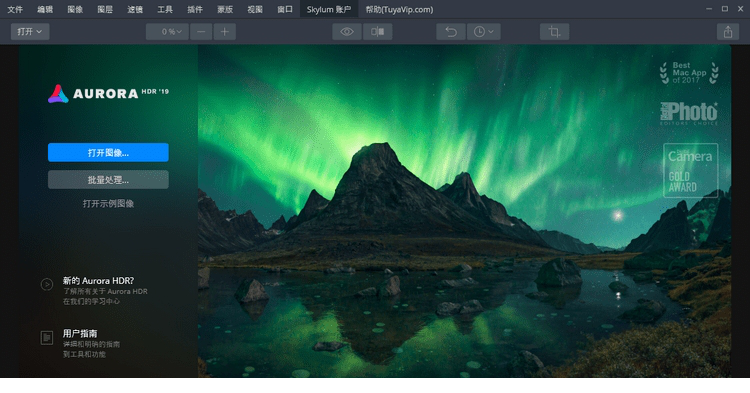
Task: Open the 视图 menu
Action: (255, 9)
